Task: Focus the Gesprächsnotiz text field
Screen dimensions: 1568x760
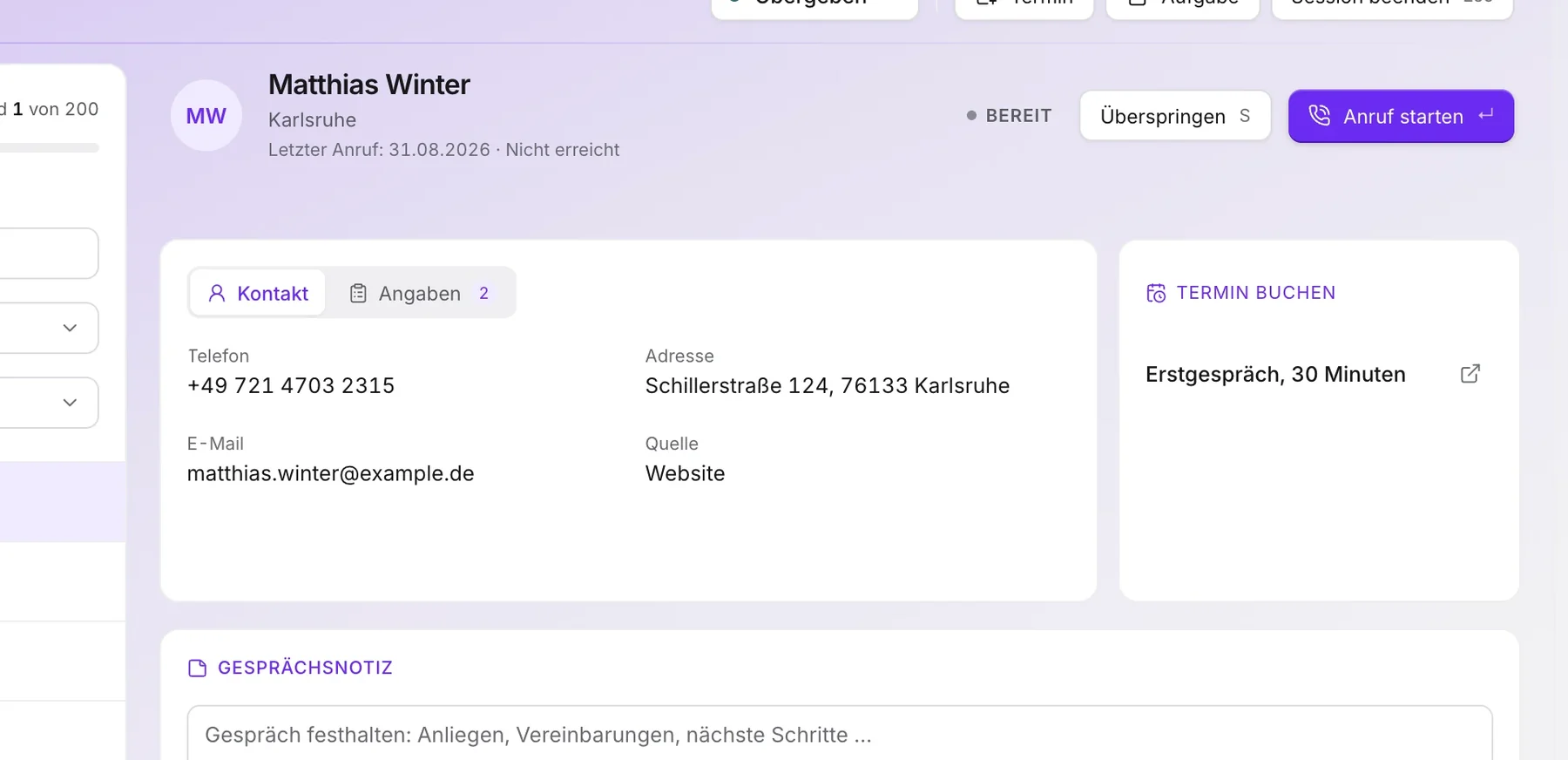Action: (840, 734)
